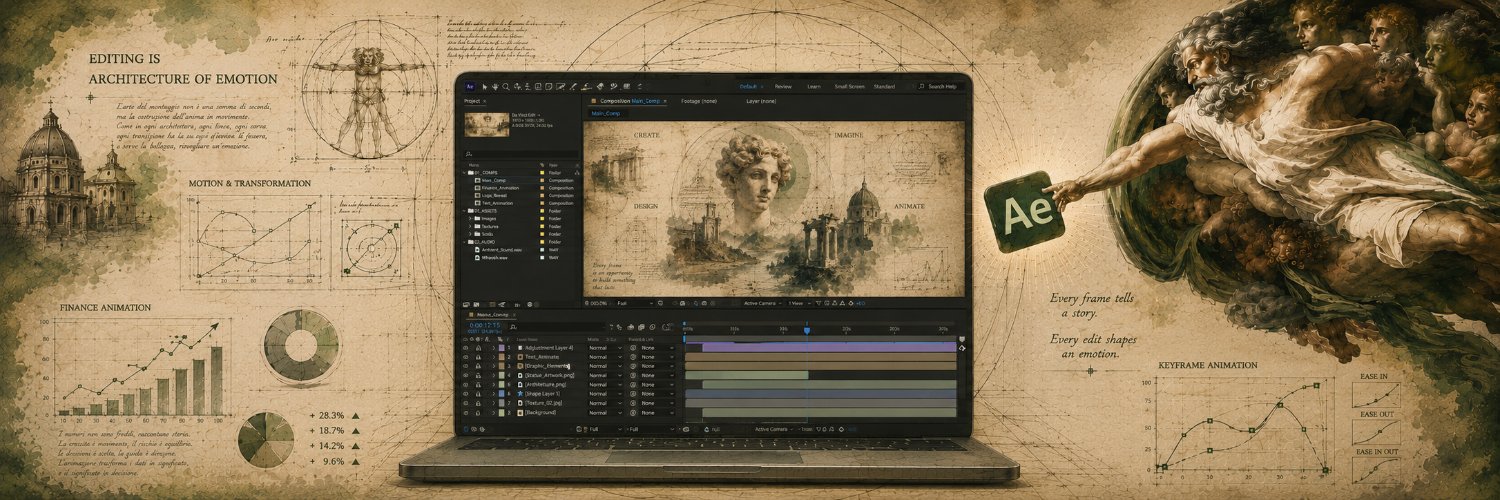Image resolution: width=1500 pixels, height=500 pixels.
Task: Hide the Graphic_Elements layer
Action: pos(465,366)
